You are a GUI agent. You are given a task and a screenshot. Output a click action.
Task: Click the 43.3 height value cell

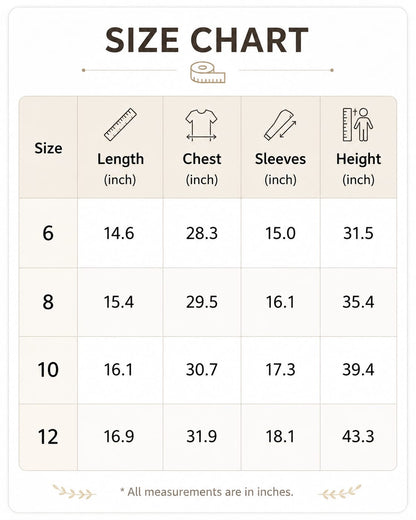point(358,437)
